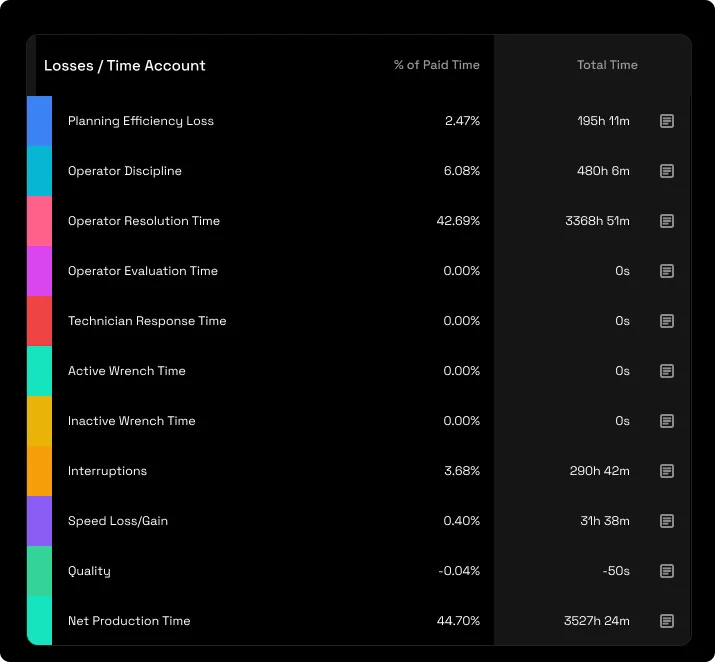Click the orange Interruptions color swatch
Viewport: 715px width, 662px height.
(x=39, y=471)
